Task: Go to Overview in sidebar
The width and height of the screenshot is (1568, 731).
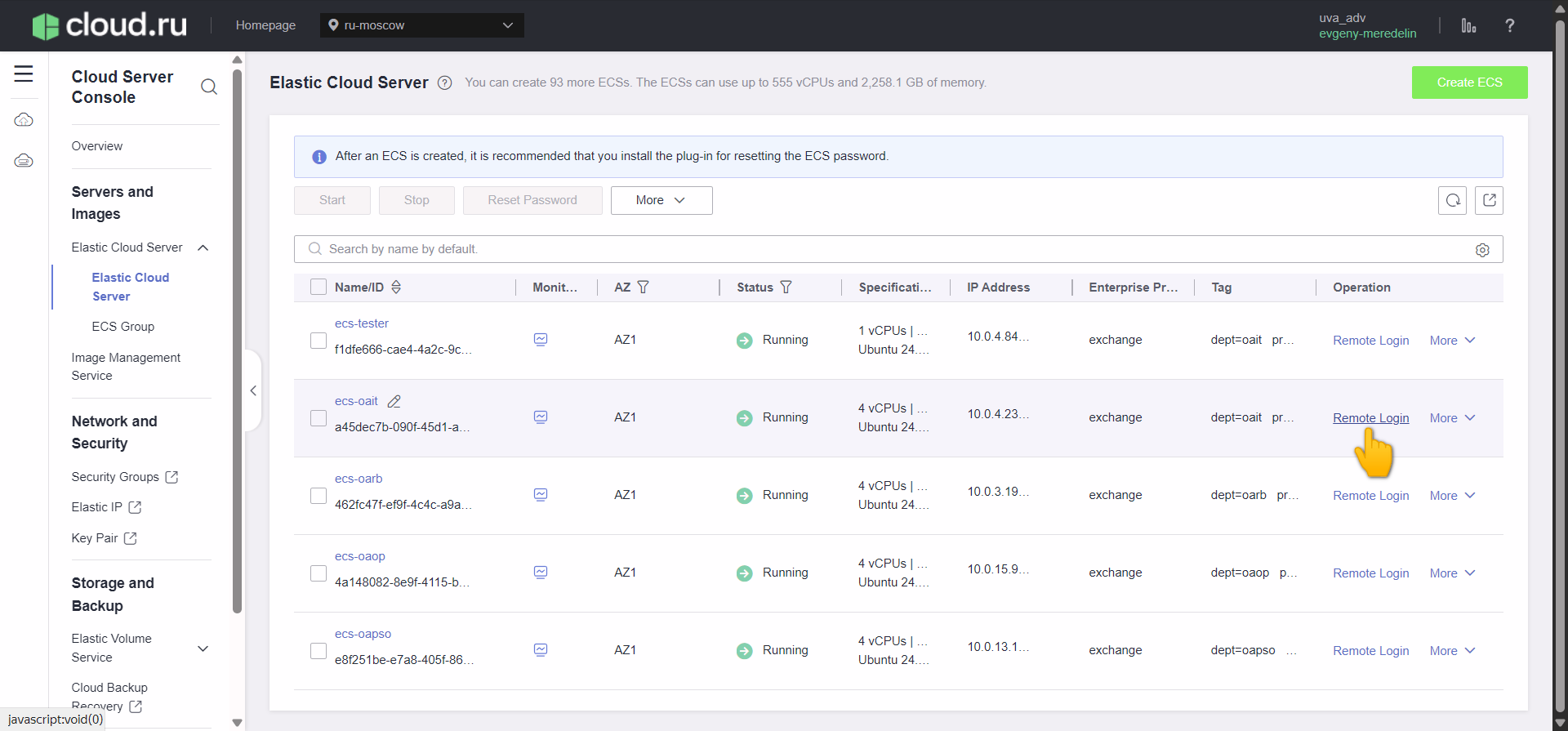Action: click(x=97, y=146)
